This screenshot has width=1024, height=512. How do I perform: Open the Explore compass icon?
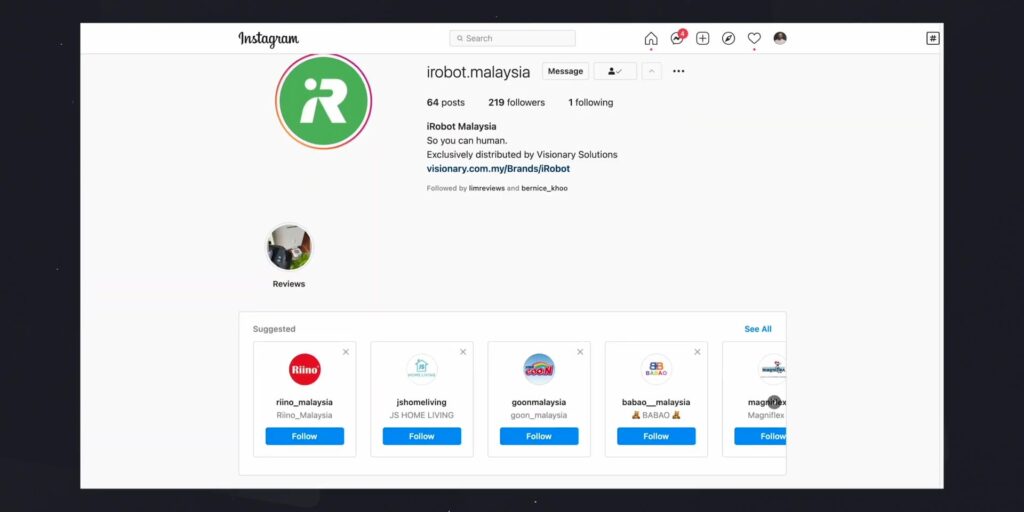tap(728, 39)
